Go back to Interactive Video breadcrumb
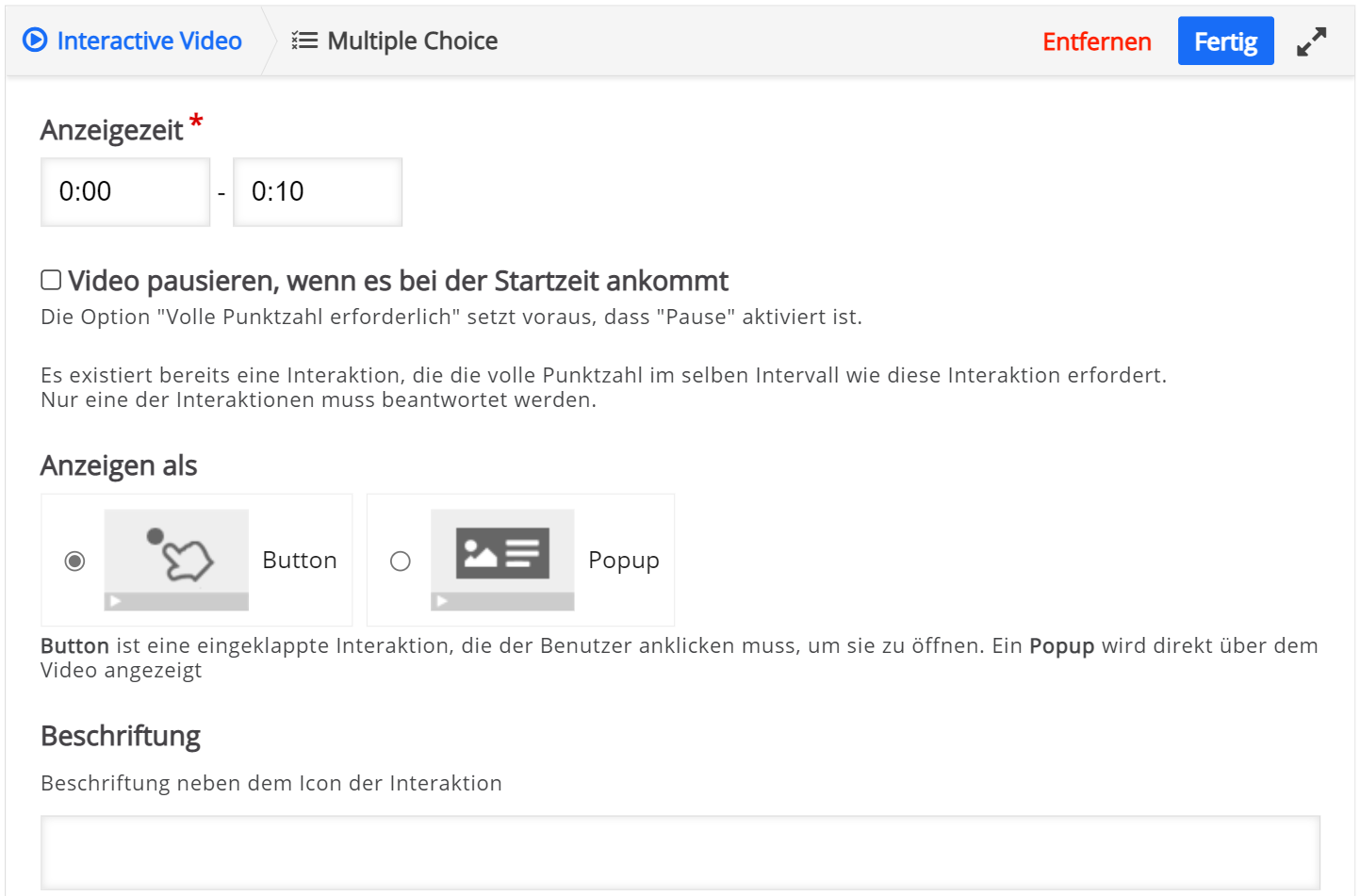 click(149, 41)
